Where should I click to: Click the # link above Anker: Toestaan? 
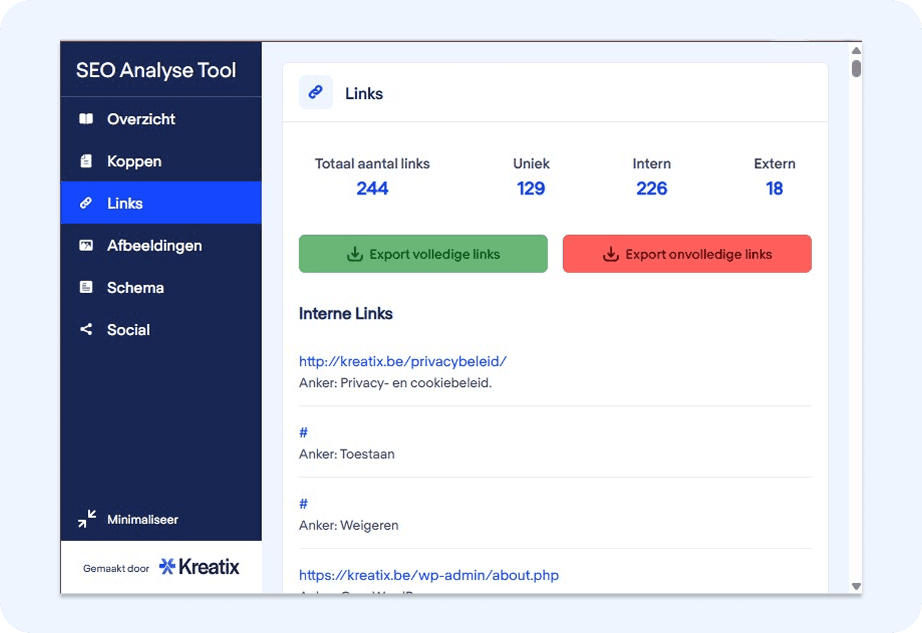(303, 433)
